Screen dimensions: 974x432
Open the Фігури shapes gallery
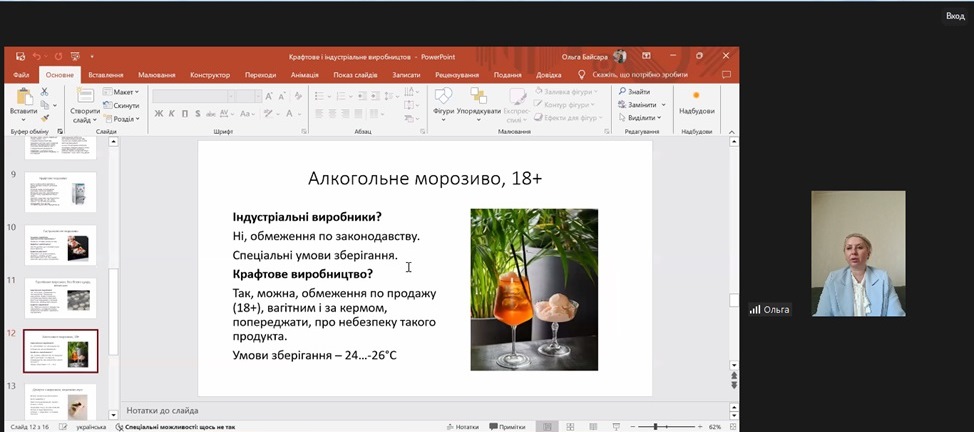[443, 97]
